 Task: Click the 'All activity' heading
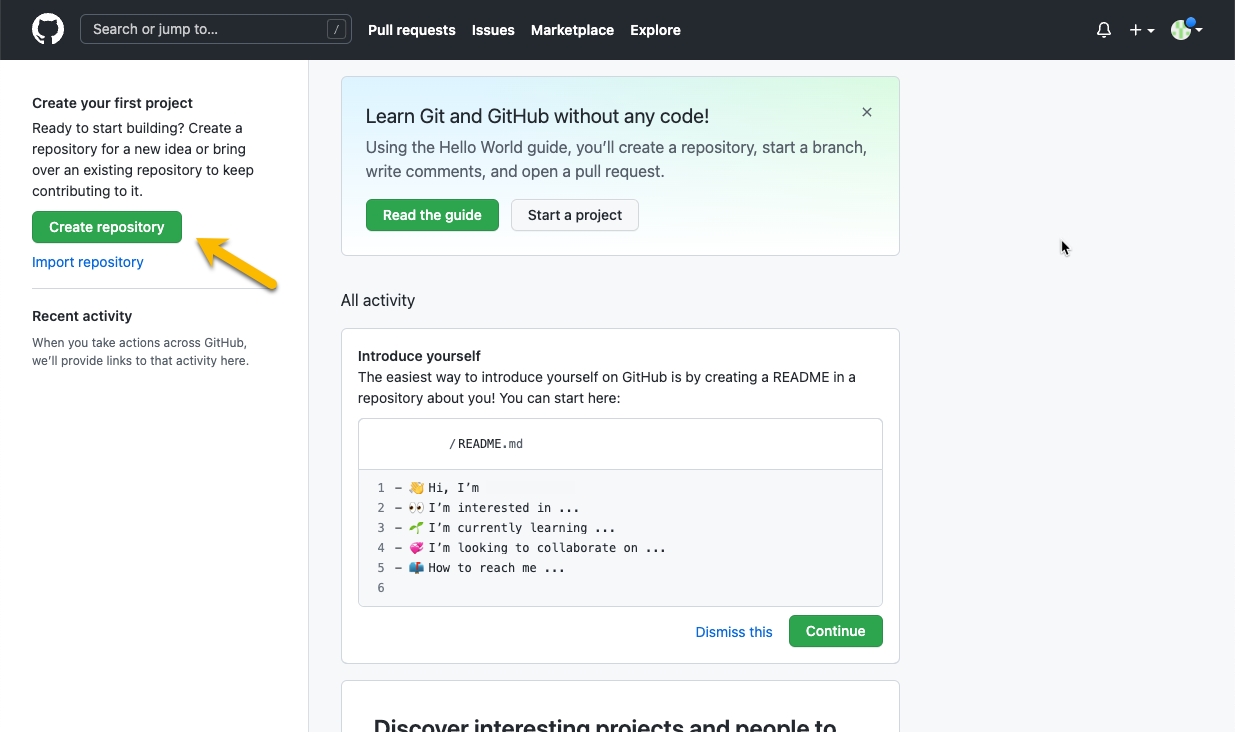click(378, 300)
